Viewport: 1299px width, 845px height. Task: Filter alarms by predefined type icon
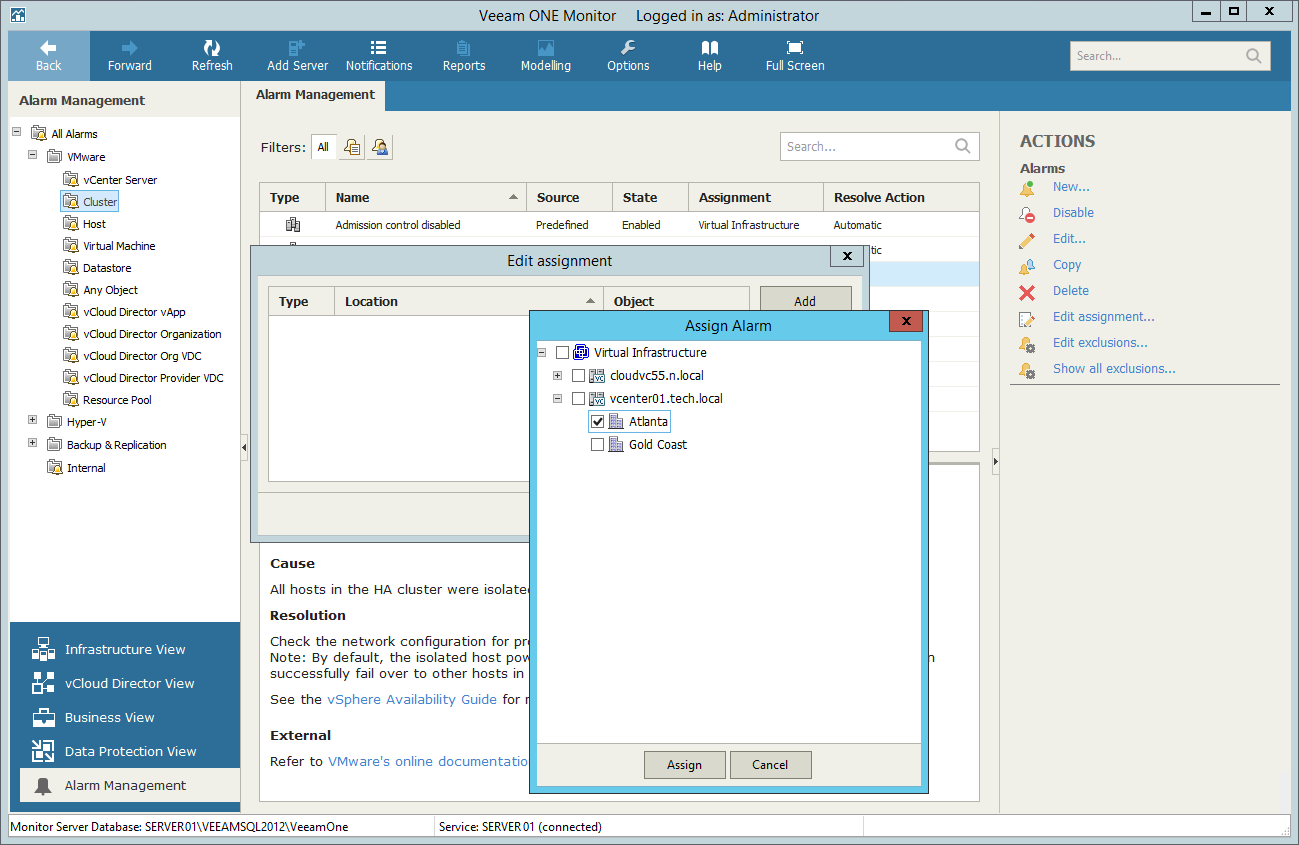352,147
